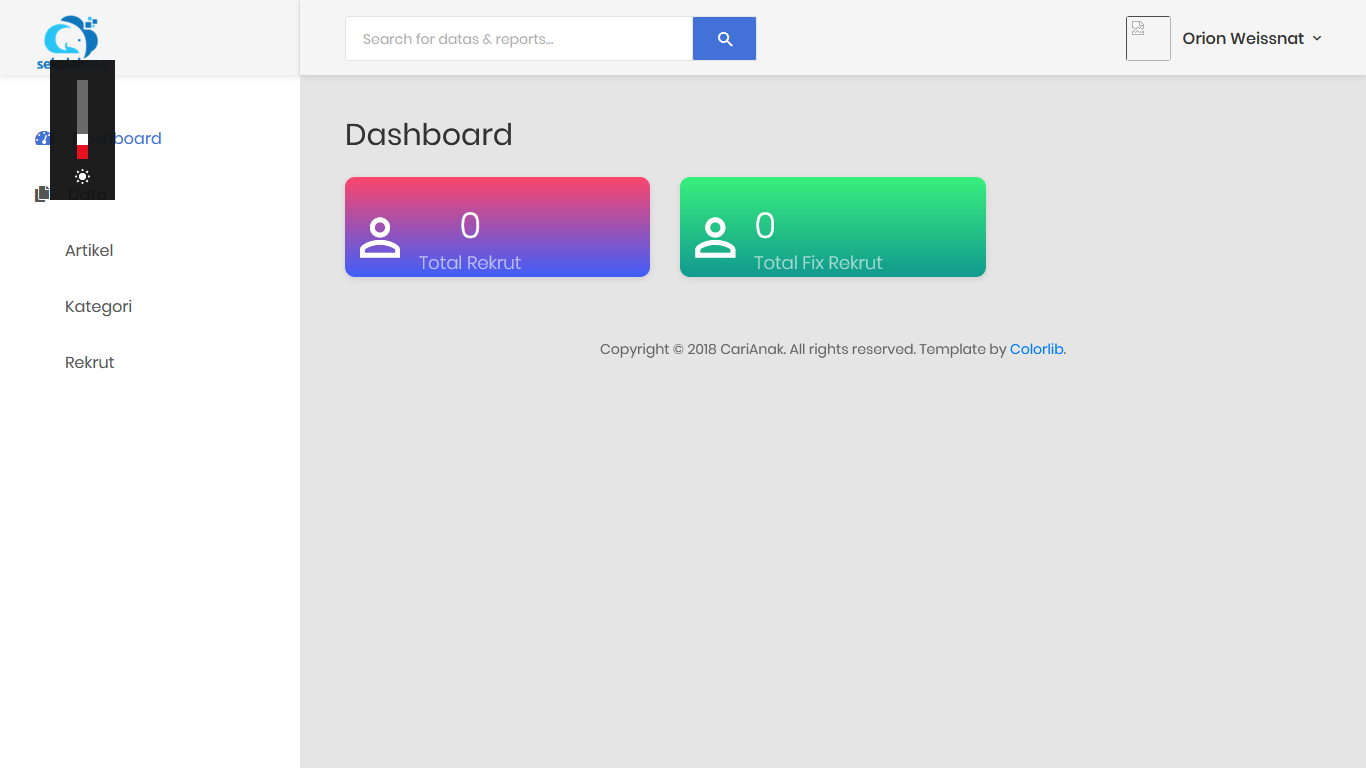Click the sun brightness icon
Viewport: 1366px width, 768px height.
(x=82, y=177)
